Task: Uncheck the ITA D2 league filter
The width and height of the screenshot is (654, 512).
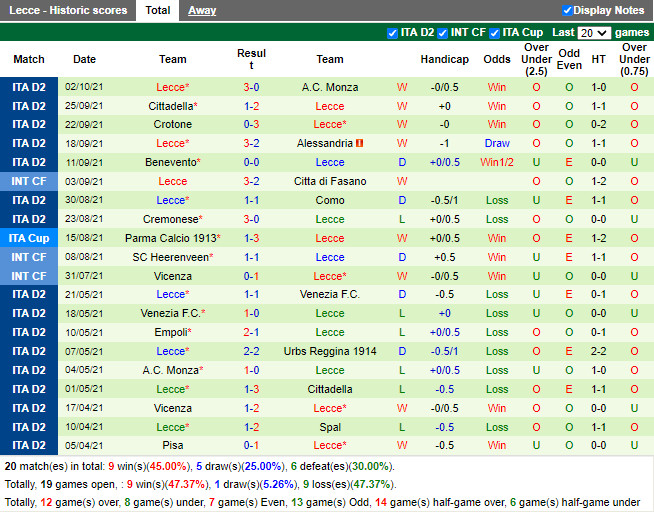Action: point(392,33)
